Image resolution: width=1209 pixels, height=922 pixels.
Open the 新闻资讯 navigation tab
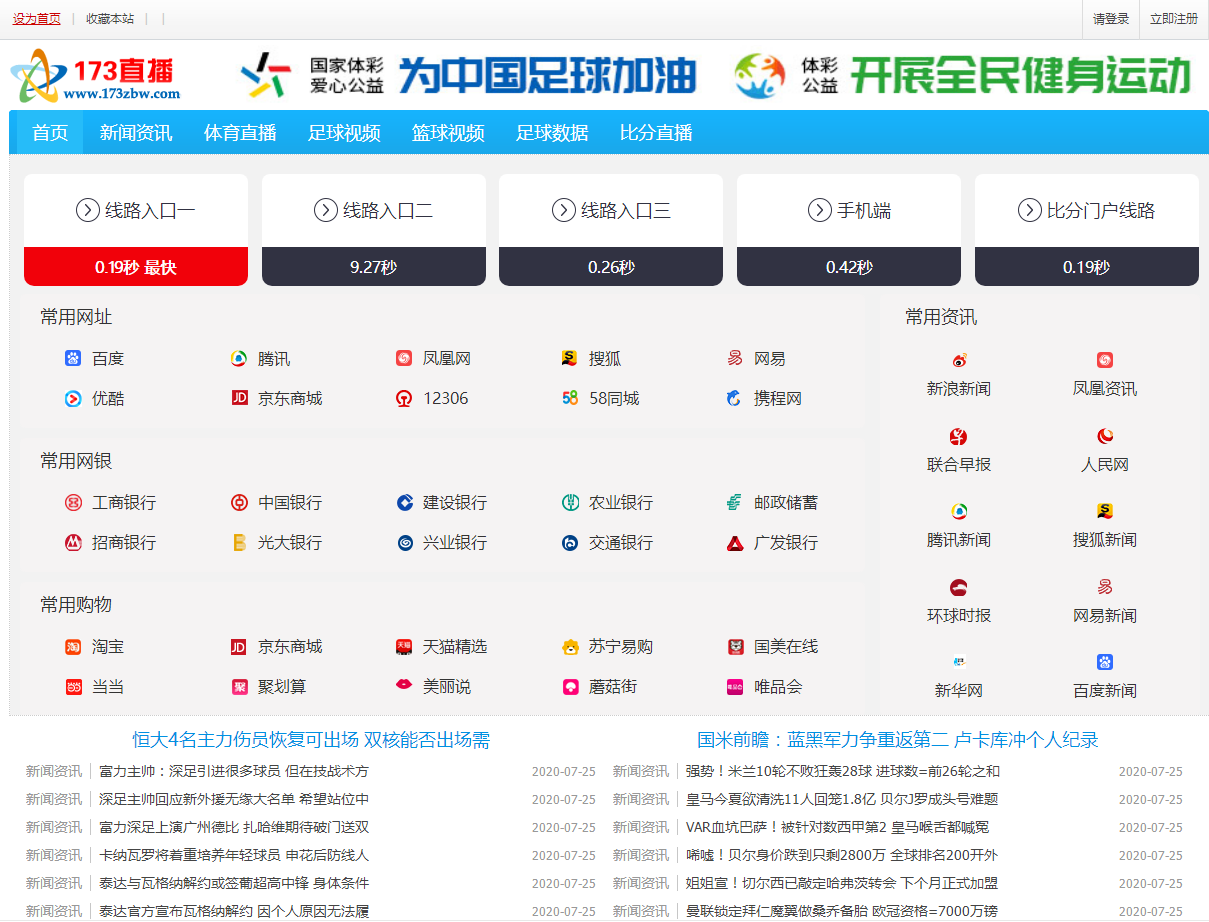tap(136, 133)
